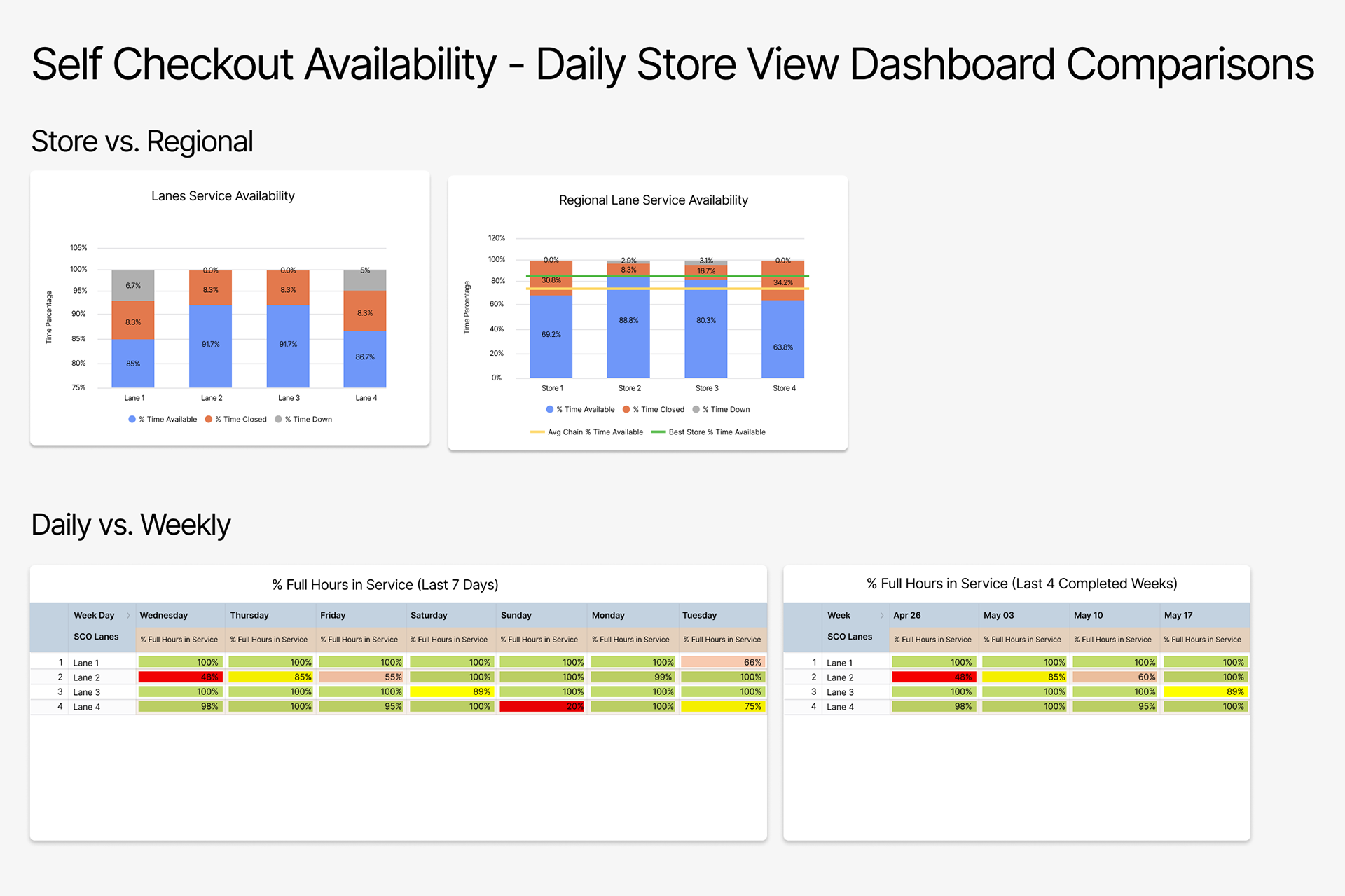The height and width of the screenshot is (896, 1345).
Task: Click Lane 1 Tuesday 66% cell
Action: 722,663
